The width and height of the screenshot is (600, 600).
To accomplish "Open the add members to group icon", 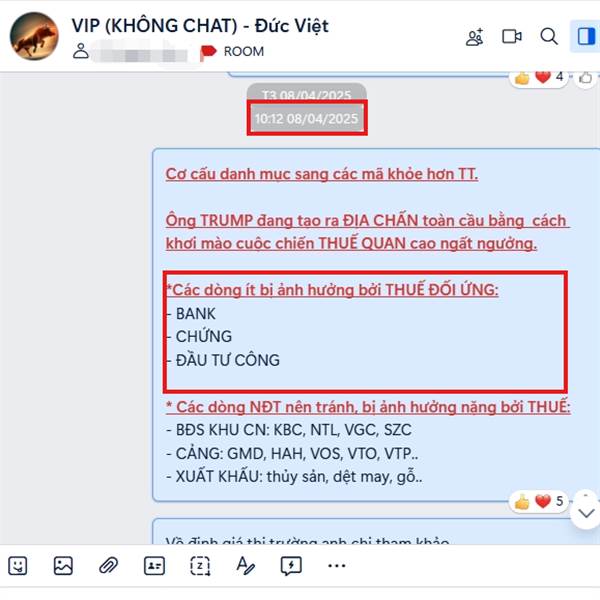I will coord(474,37).
